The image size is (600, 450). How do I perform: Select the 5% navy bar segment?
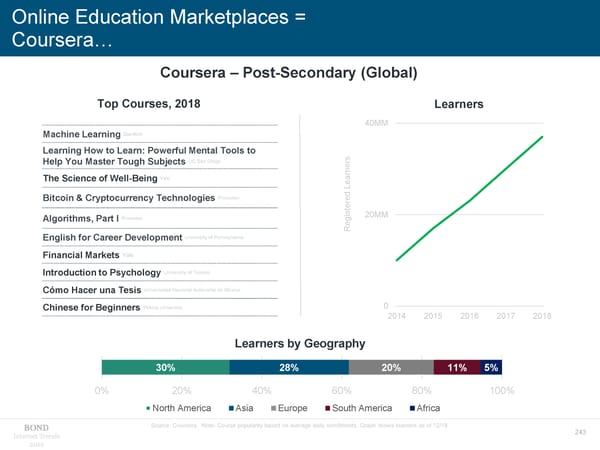(x=491, y=367)
